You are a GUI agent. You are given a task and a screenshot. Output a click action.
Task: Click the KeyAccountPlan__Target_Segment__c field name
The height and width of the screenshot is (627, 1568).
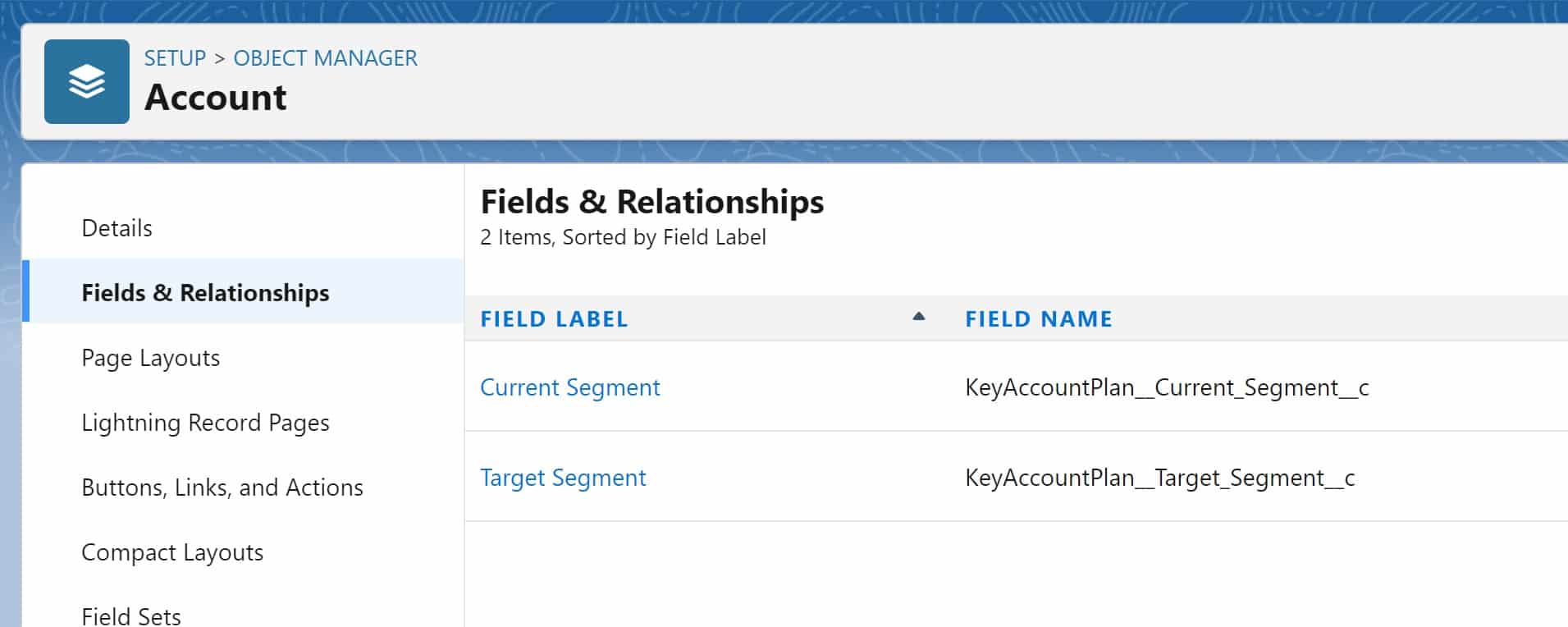coord(1159,477)
